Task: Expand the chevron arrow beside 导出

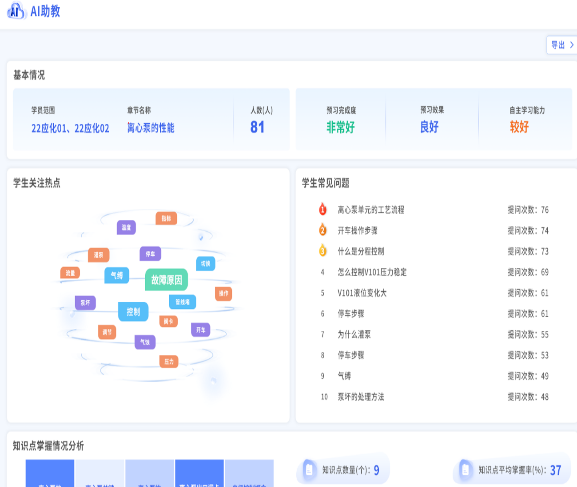Action: (x=571, y=45)
